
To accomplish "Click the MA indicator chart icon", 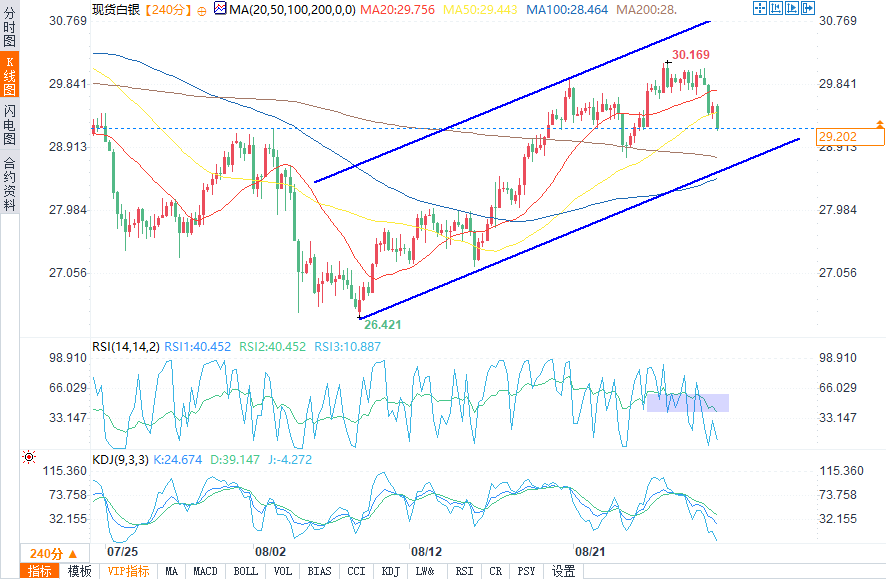I will coord(220,8).
